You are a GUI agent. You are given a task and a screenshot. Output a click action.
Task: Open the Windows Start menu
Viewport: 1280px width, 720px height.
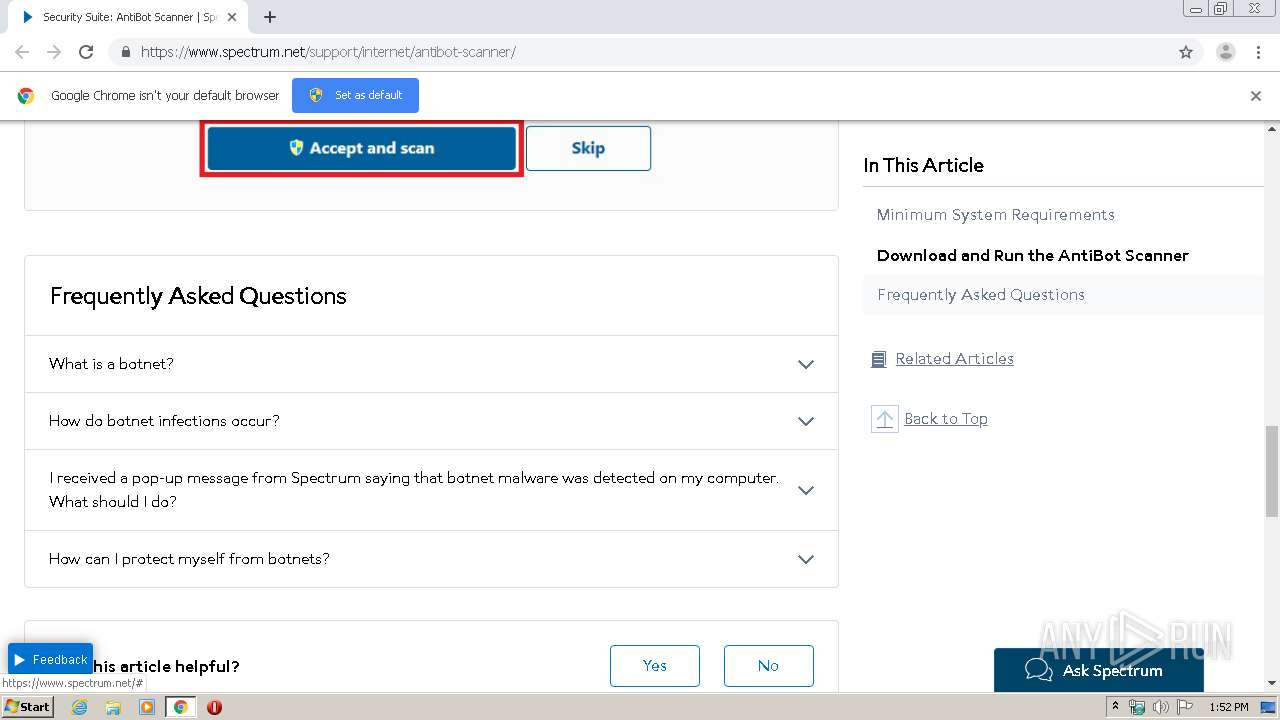[x=27, y=707]
